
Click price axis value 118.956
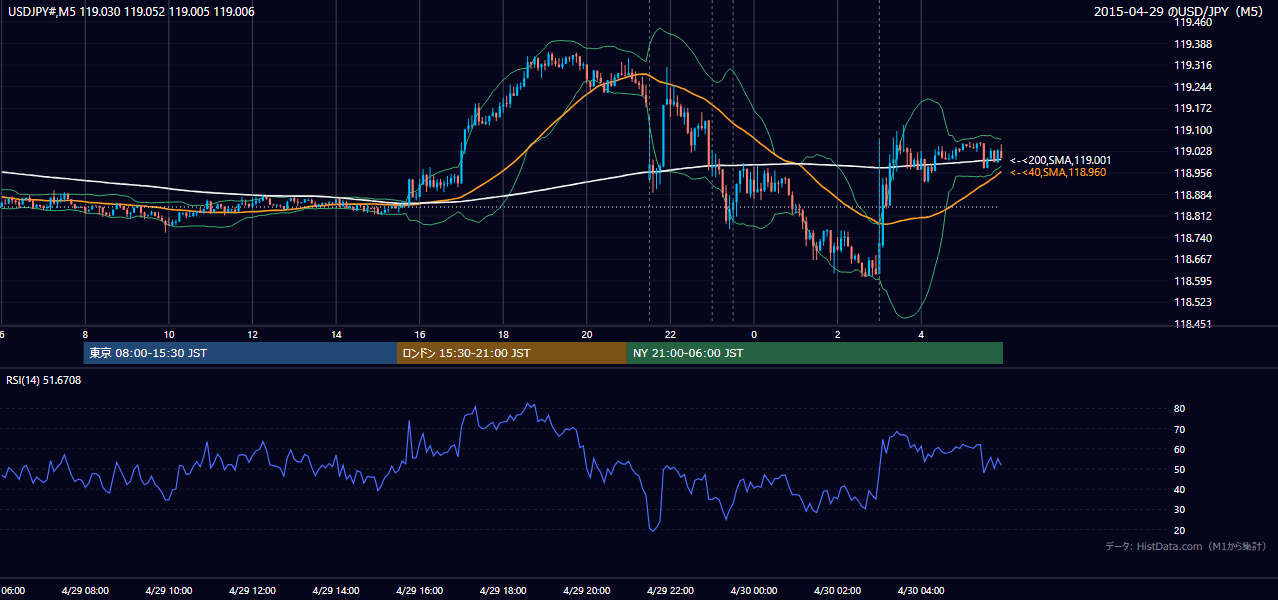coord(1192,173)
